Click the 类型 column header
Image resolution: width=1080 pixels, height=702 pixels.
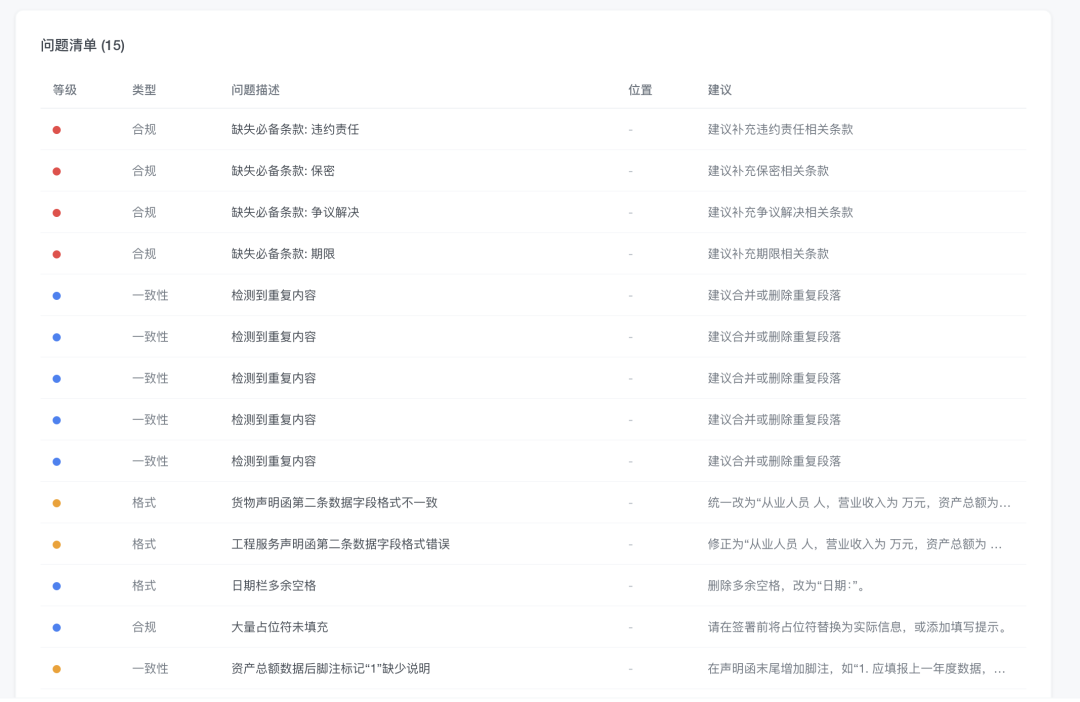[144, 90]
